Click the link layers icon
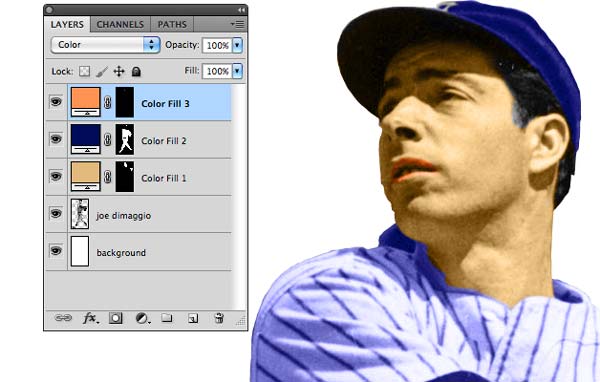This screenshot has width=600, height=382. tap(63, 318)
